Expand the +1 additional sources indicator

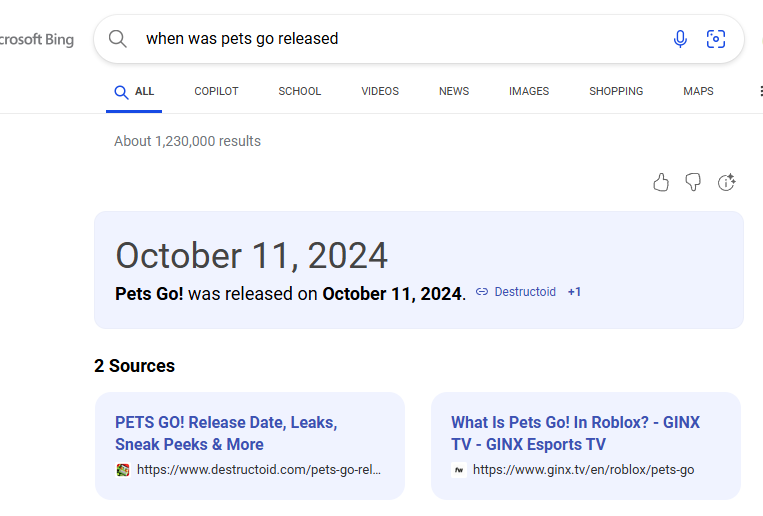coord(574,292)
